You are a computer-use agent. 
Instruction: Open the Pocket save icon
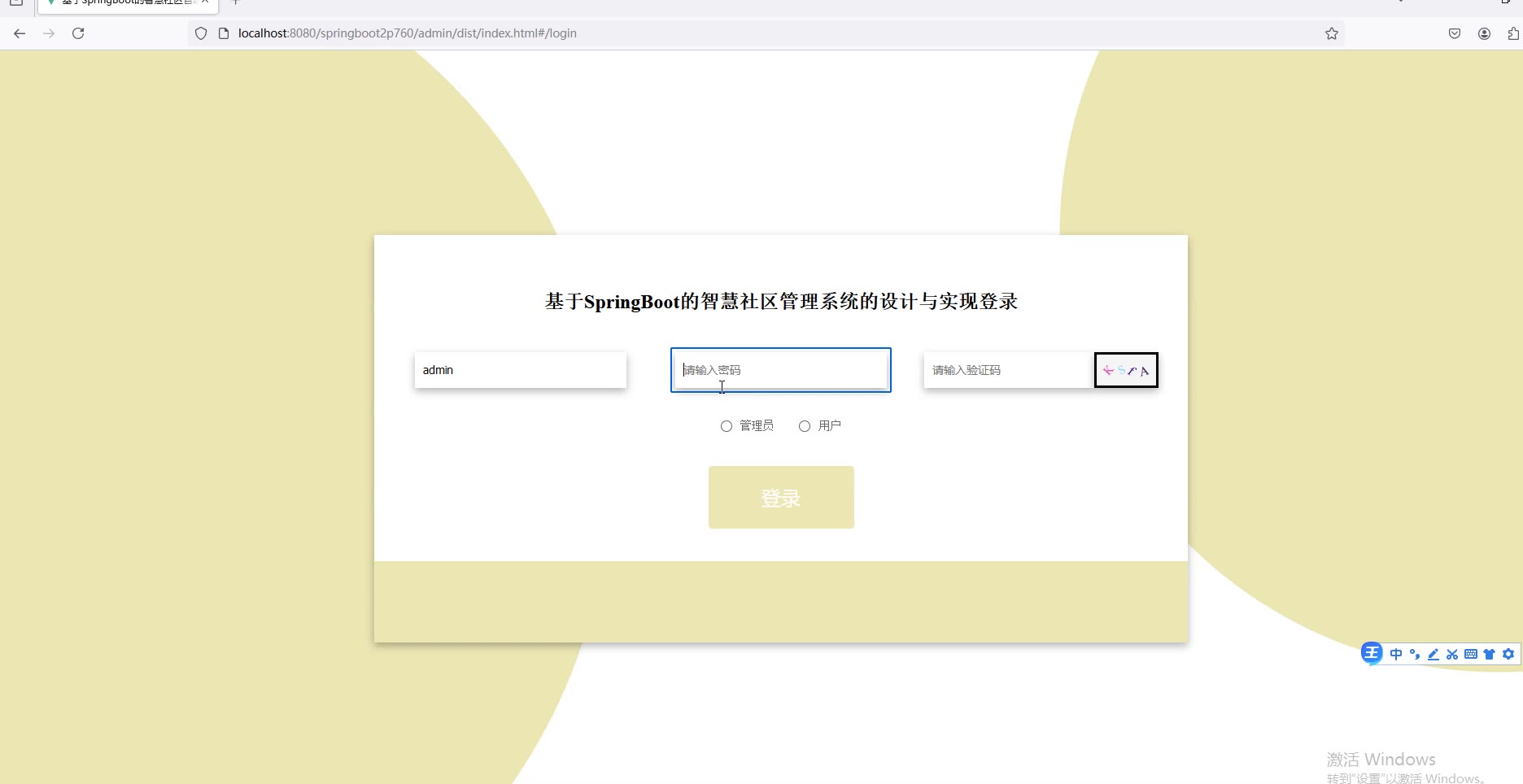point(1455,33)
